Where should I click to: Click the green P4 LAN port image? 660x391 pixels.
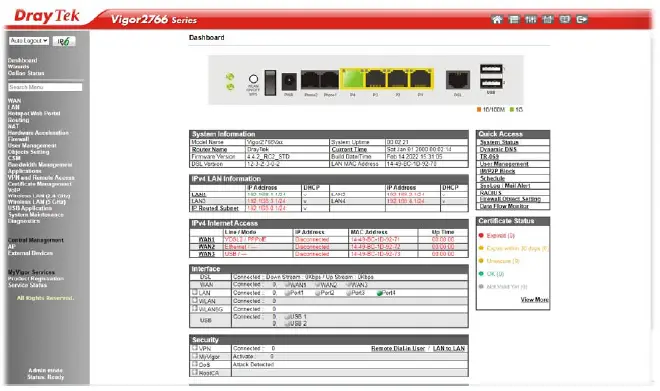353,79
